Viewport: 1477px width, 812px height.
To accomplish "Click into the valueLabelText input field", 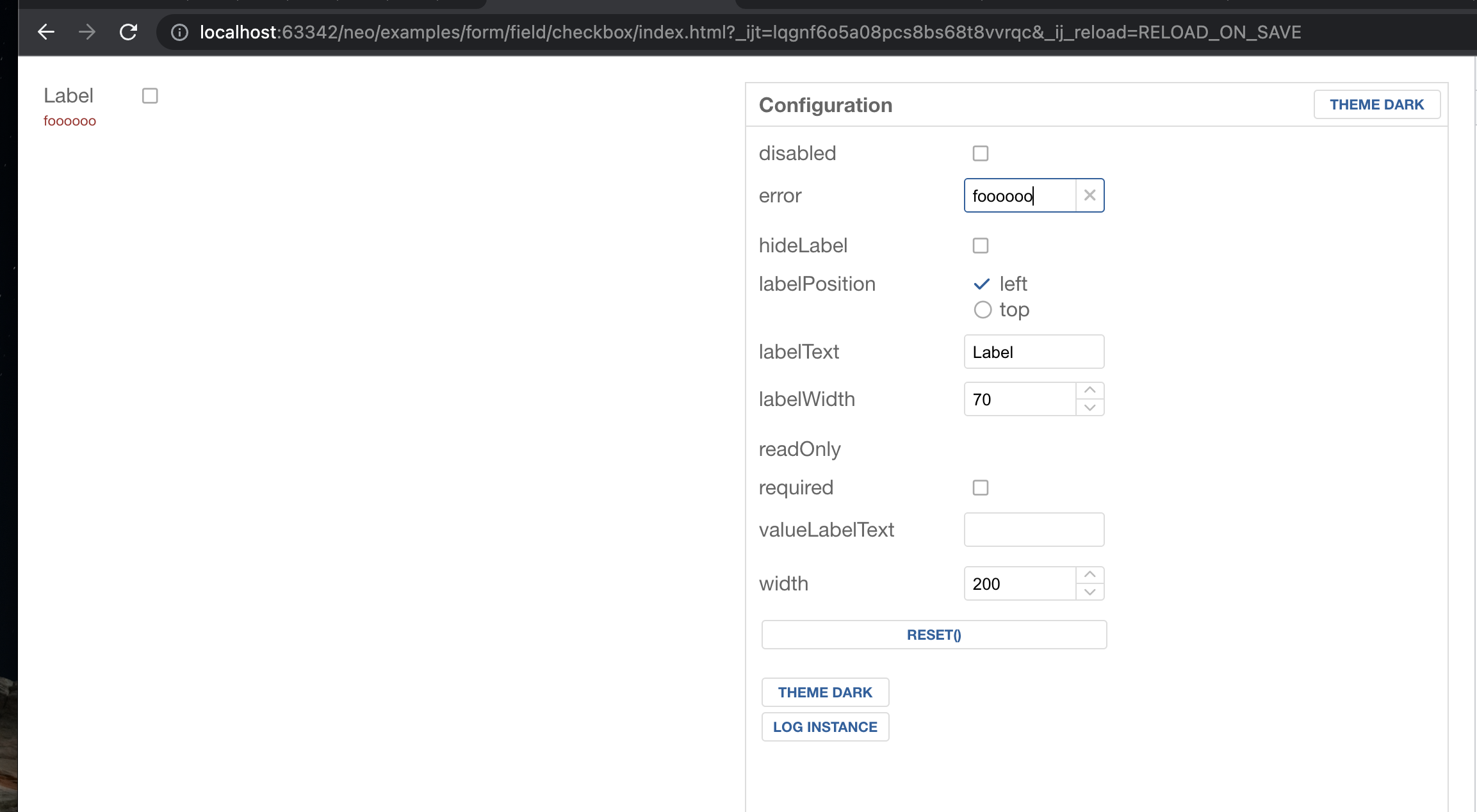I will point(1033,530).
